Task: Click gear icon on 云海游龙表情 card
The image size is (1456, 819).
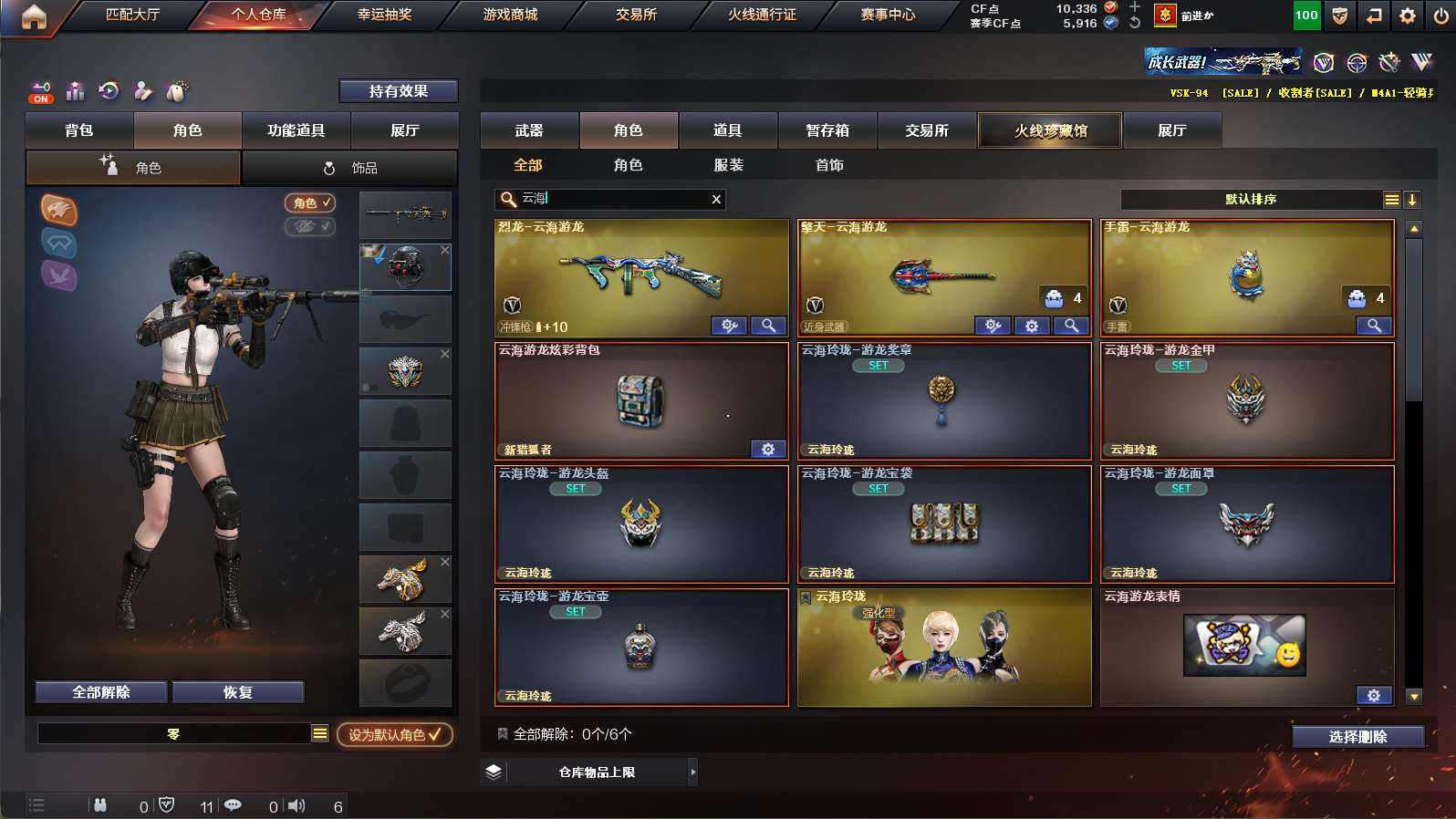Action: (x=1374, y=695)
